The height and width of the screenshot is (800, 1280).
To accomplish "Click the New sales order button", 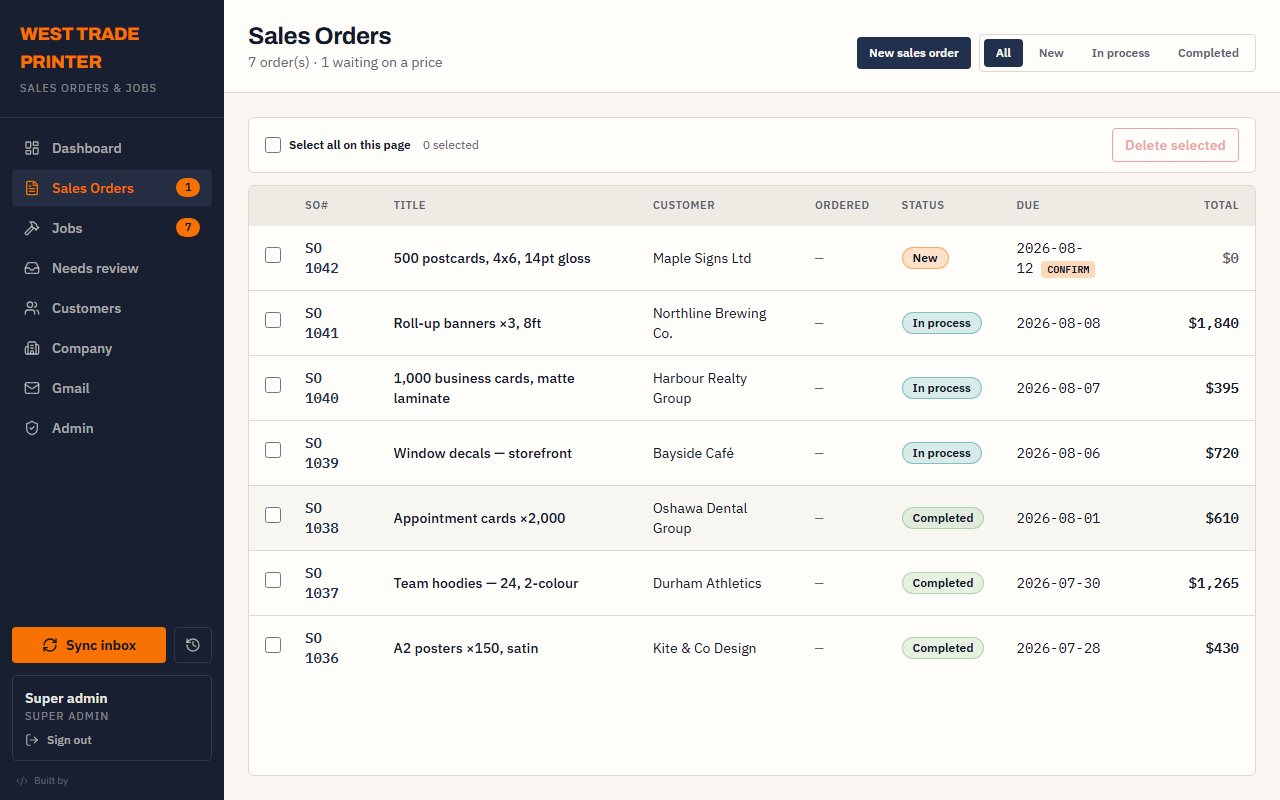I will pos(914,53).
